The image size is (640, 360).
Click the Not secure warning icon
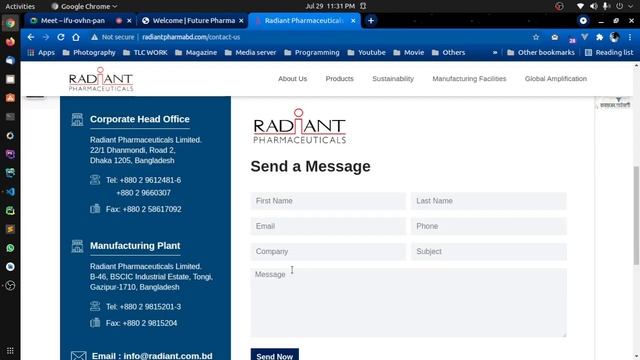tap(94, 37)
